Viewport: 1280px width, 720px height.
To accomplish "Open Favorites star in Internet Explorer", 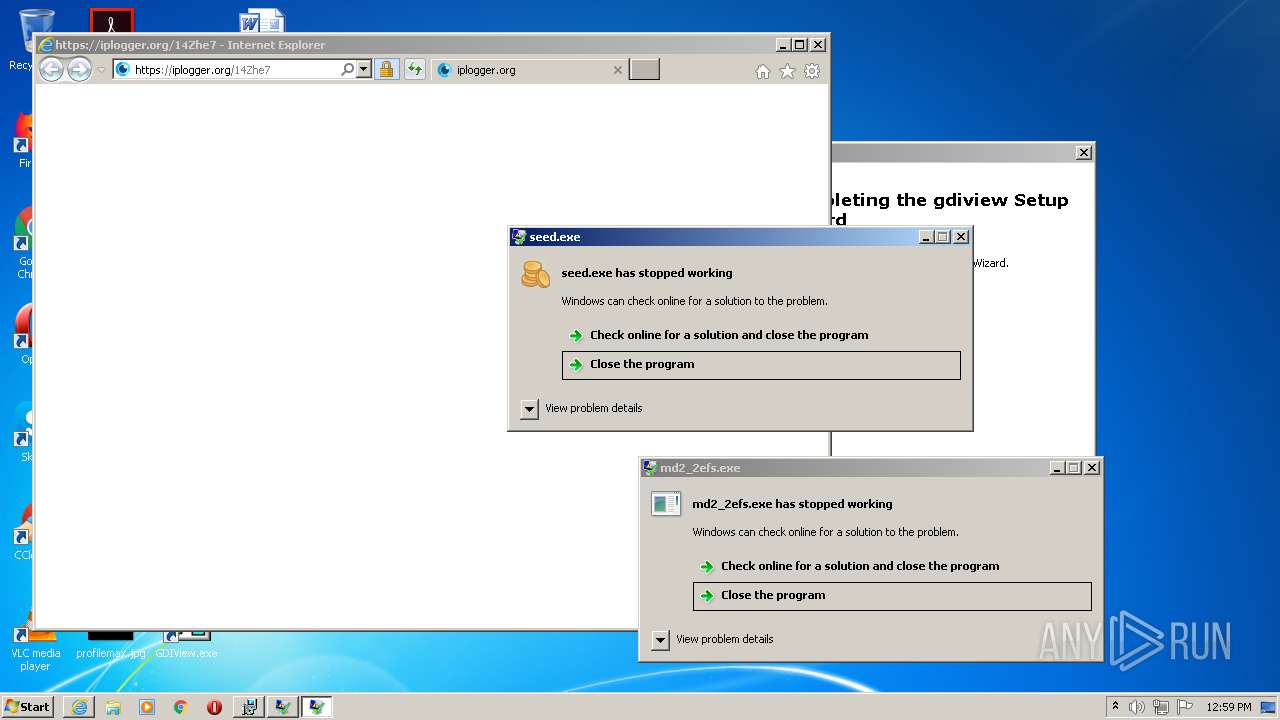I will (x=787, y=71).
